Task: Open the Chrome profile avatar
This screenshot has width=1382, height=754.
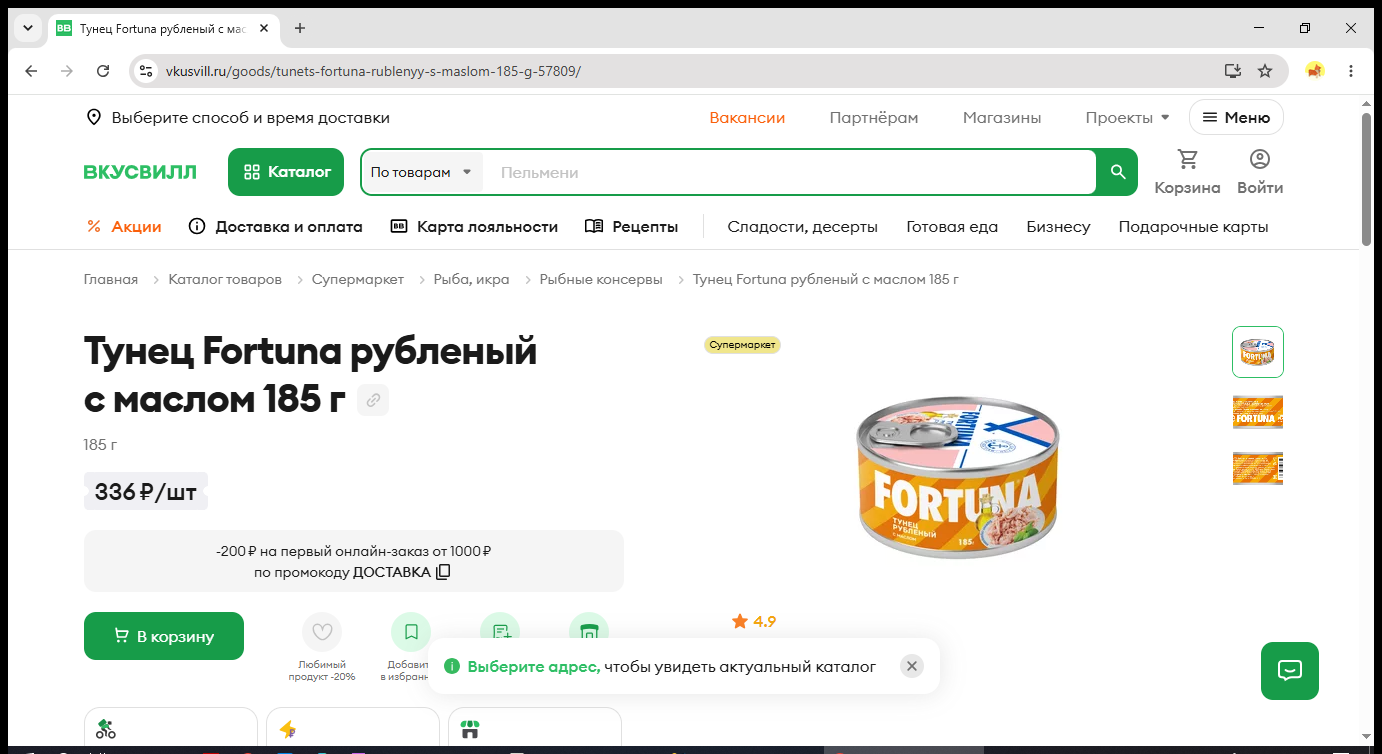Action: [x=1315, y=71]
